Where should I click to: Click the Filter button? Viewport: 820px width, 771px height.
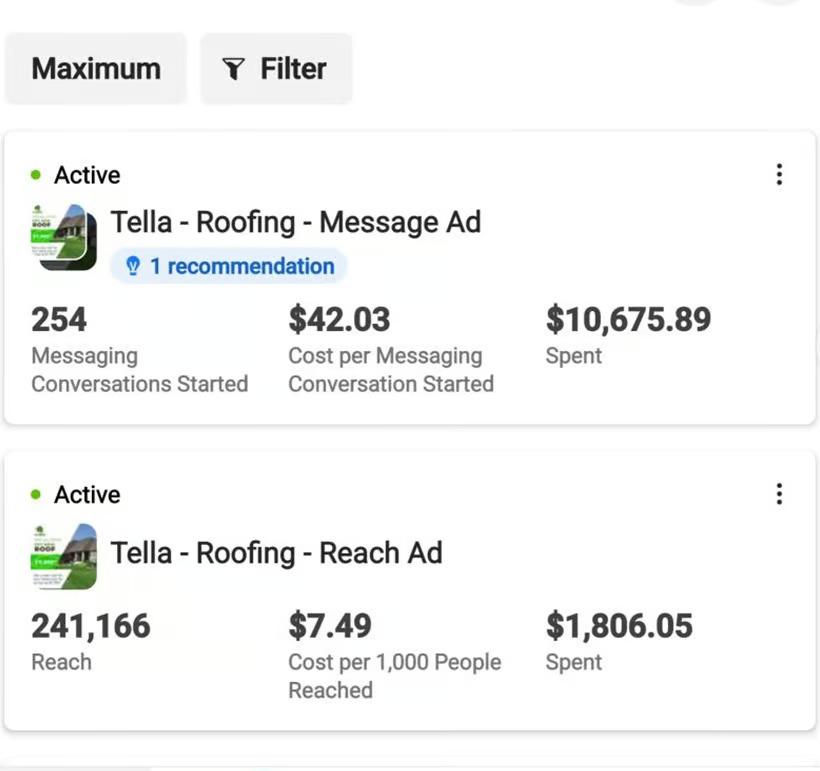tap(276, 69)
